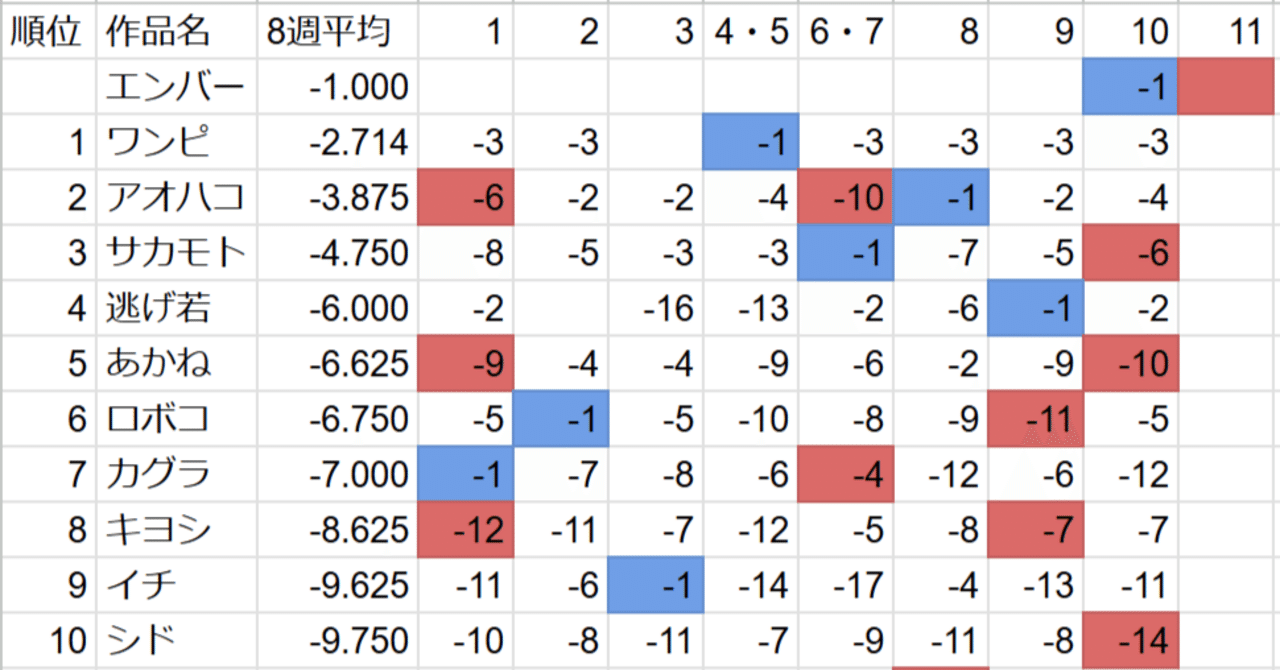Select the blue -1 cell in イチ row

coord(656,584)
